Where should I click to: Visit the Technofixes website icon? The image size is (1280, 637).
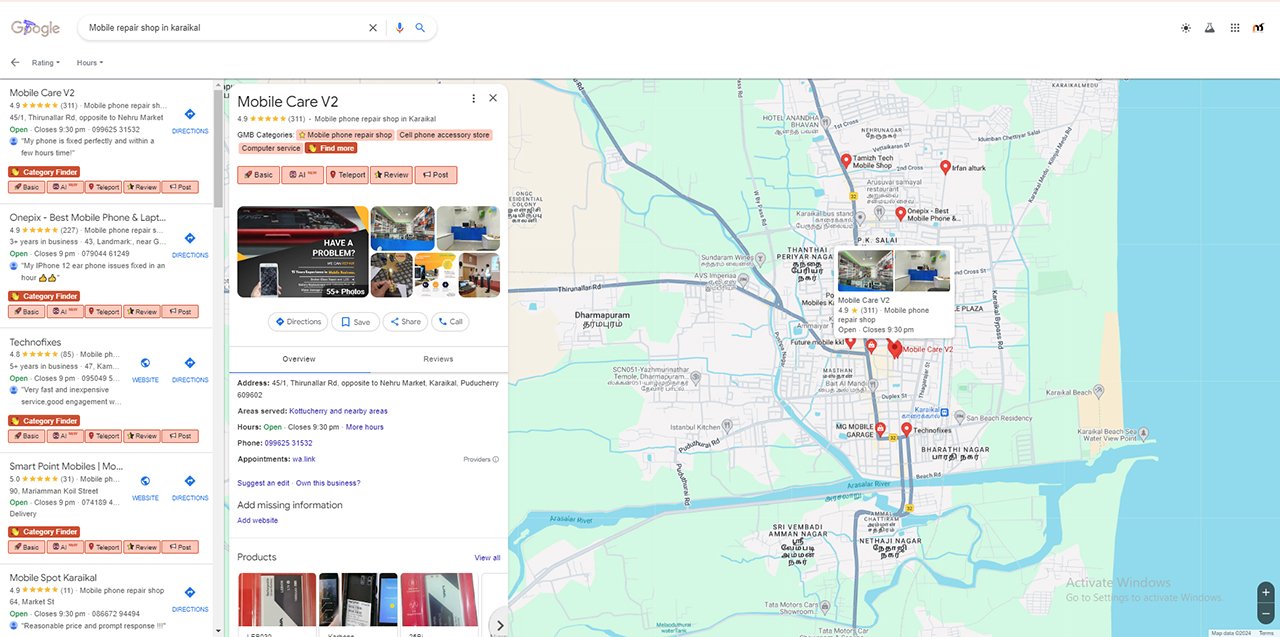(x=145, y=369)
